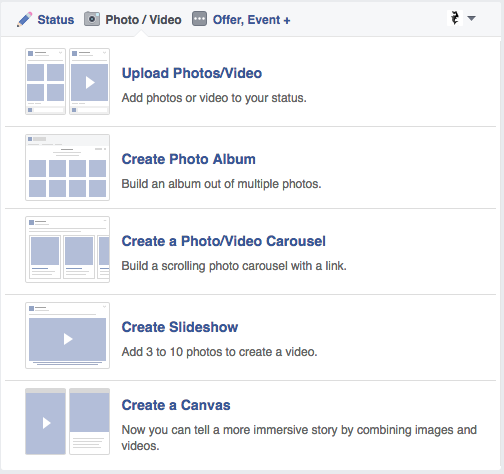Viewport: 504px width, 474px height.
Task: Click the photo album grid thumbnail
Action: (x=67, y=167)
